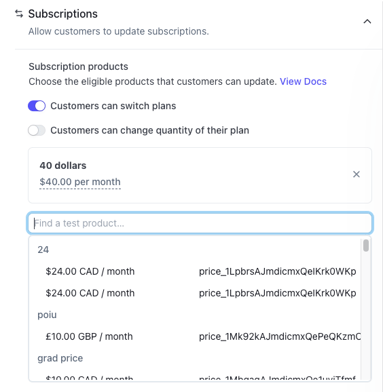
Task: Collapse the Subscriptions section with the chevron
Action: pos(367,22)
